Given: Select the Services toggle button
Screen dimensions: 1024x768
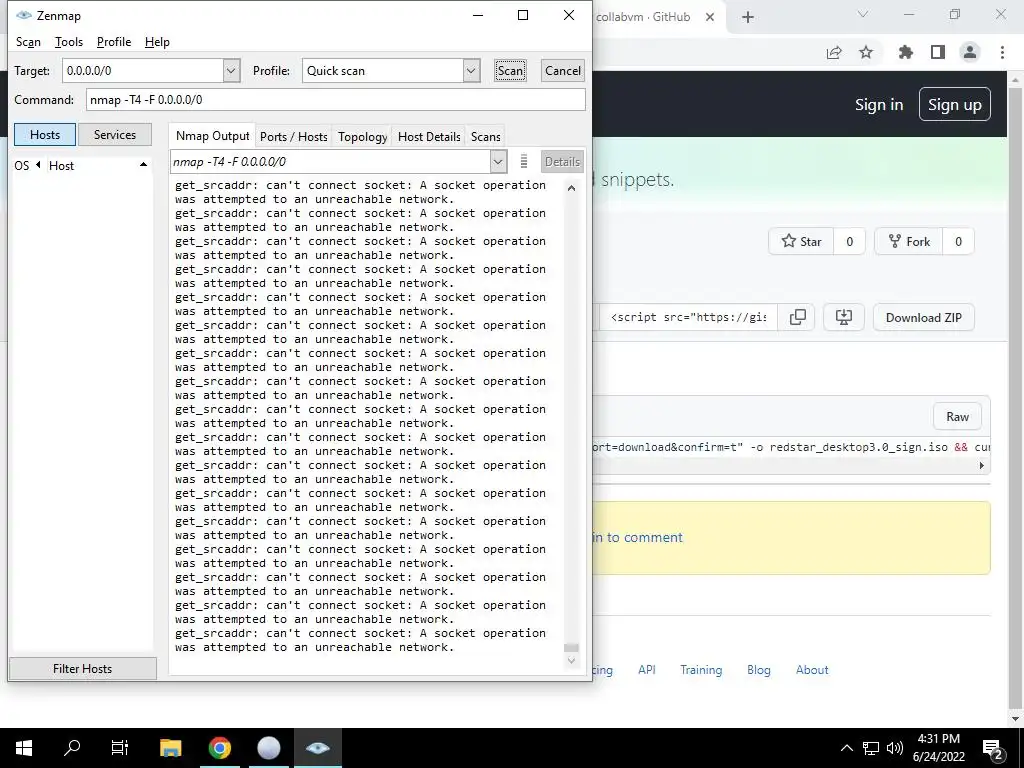Looking at the screenshot, I should pyautogui.click(x=115, y=135).
